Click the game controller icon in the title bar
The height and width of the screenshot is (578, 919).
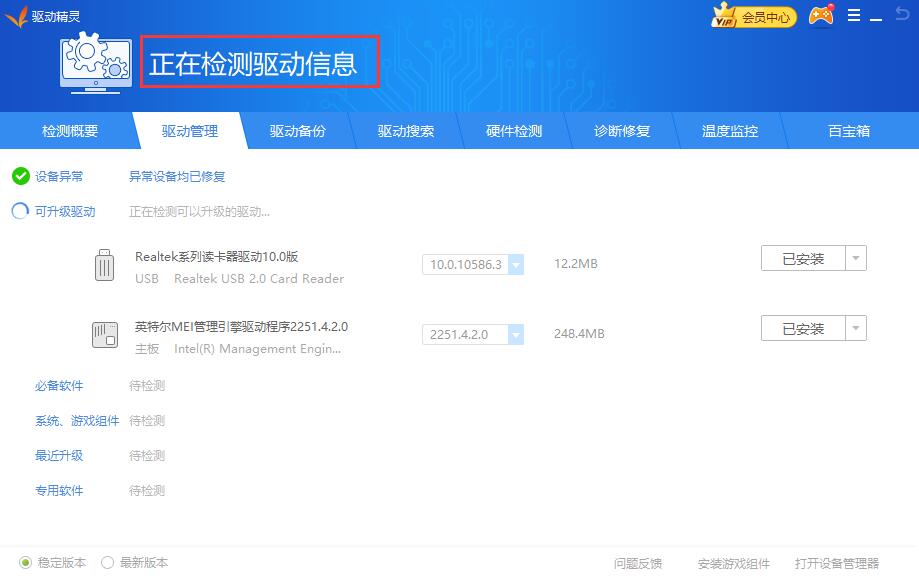pos(820,15)
